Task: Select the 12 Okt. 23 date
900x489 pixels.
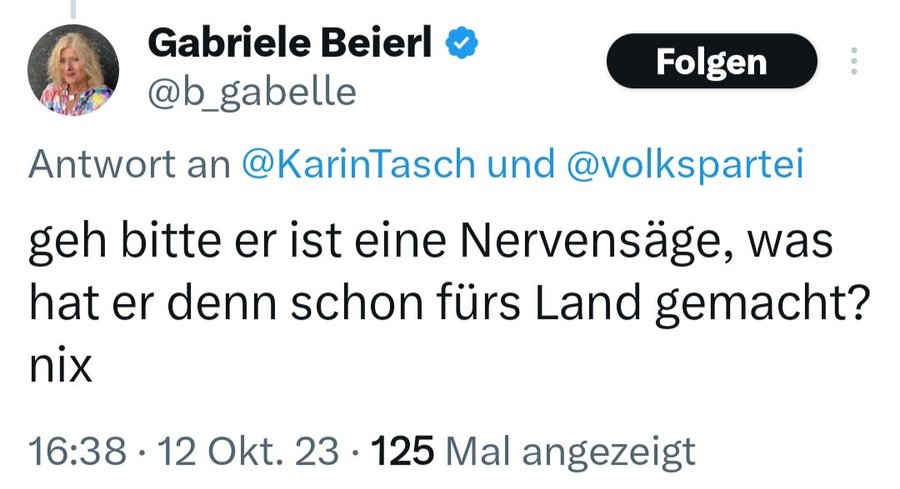Action: [x=248, y=451]
